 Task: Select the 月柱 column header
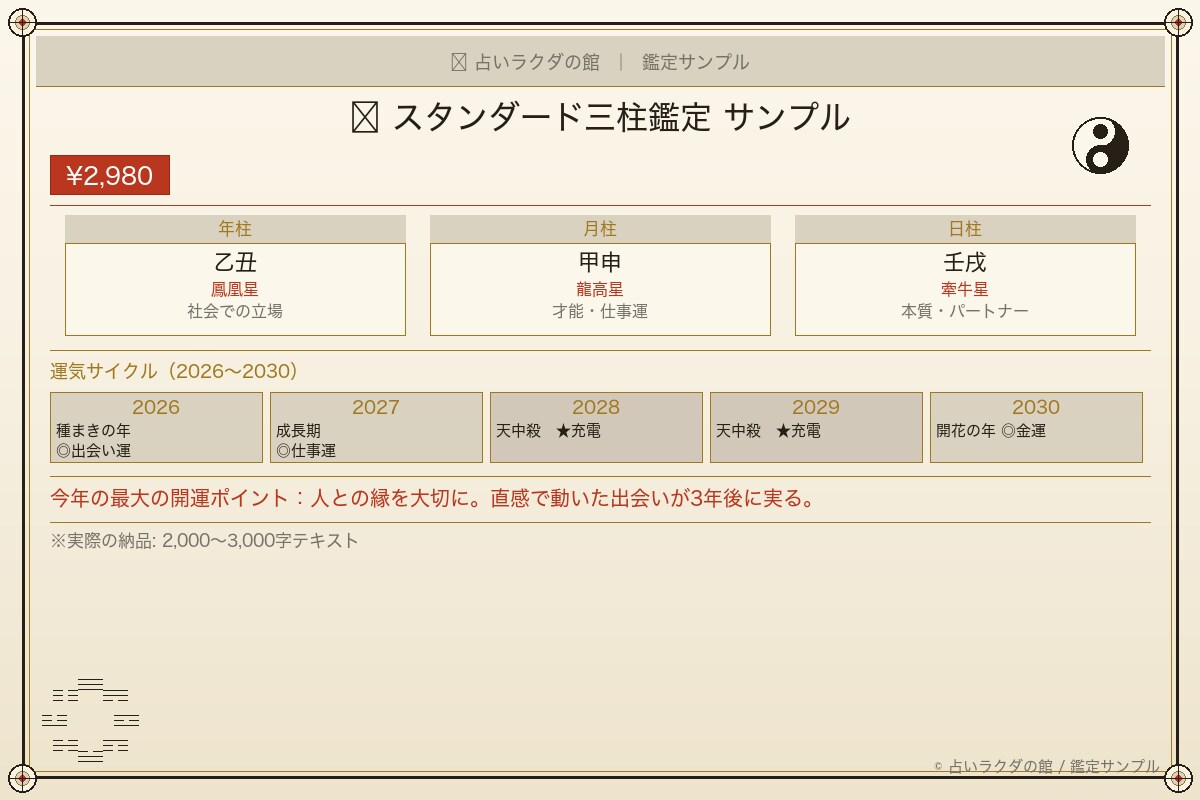pos(600,229)
